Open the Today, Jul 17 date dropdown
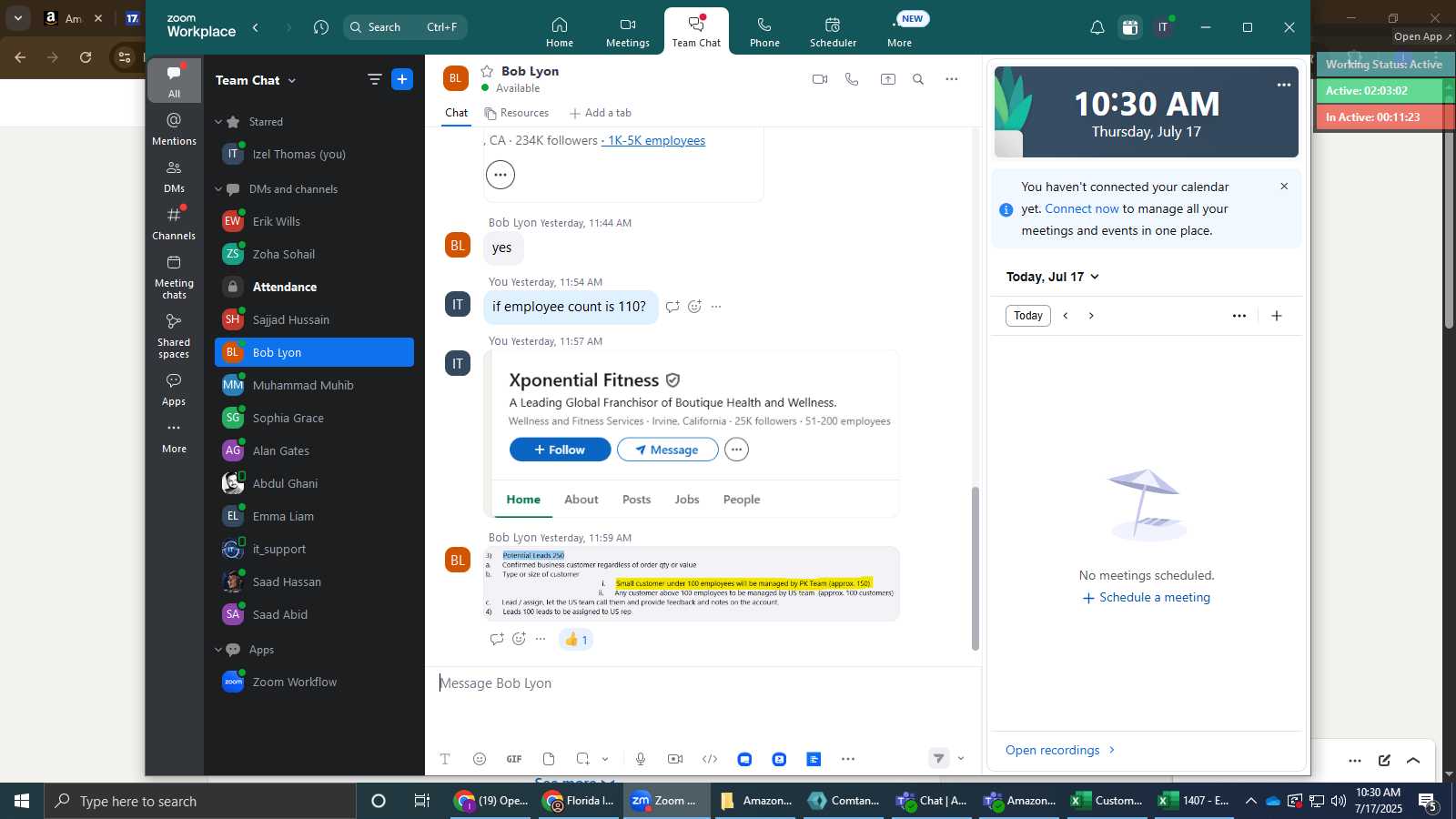 tap(1053, 277)
